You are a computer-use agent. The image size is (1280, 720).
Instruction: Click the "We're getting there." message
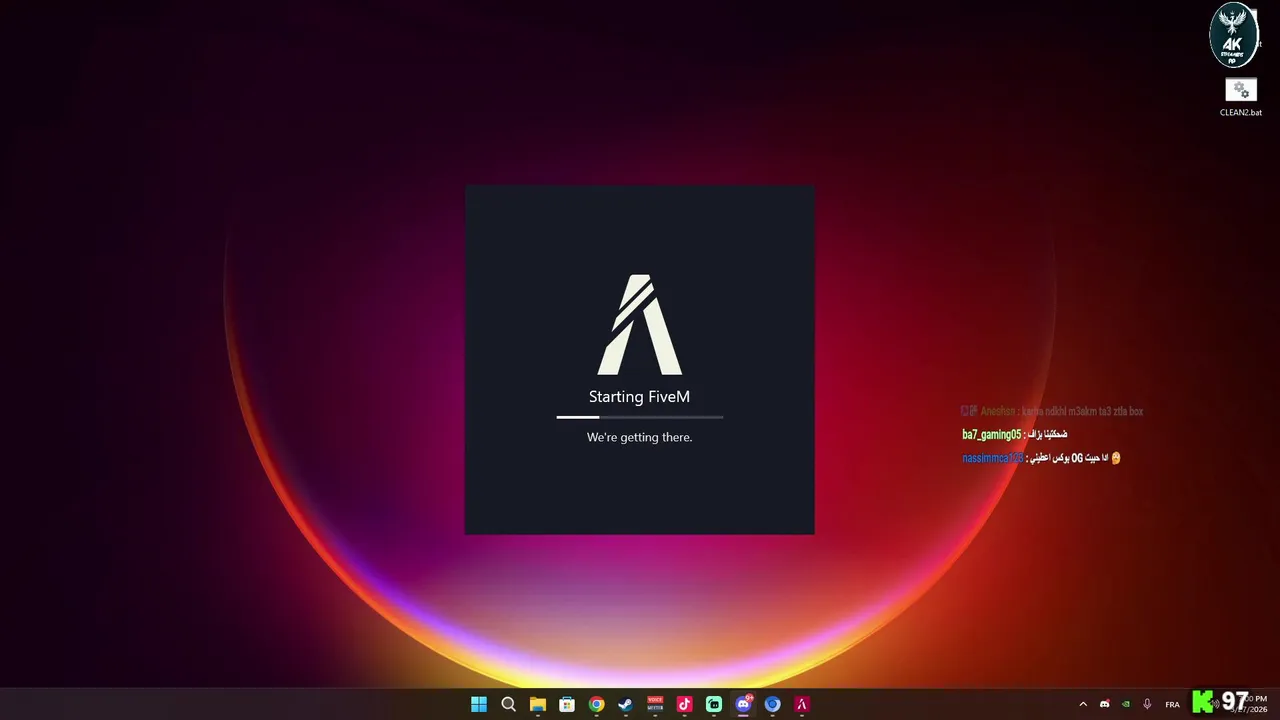click(639, 437)
